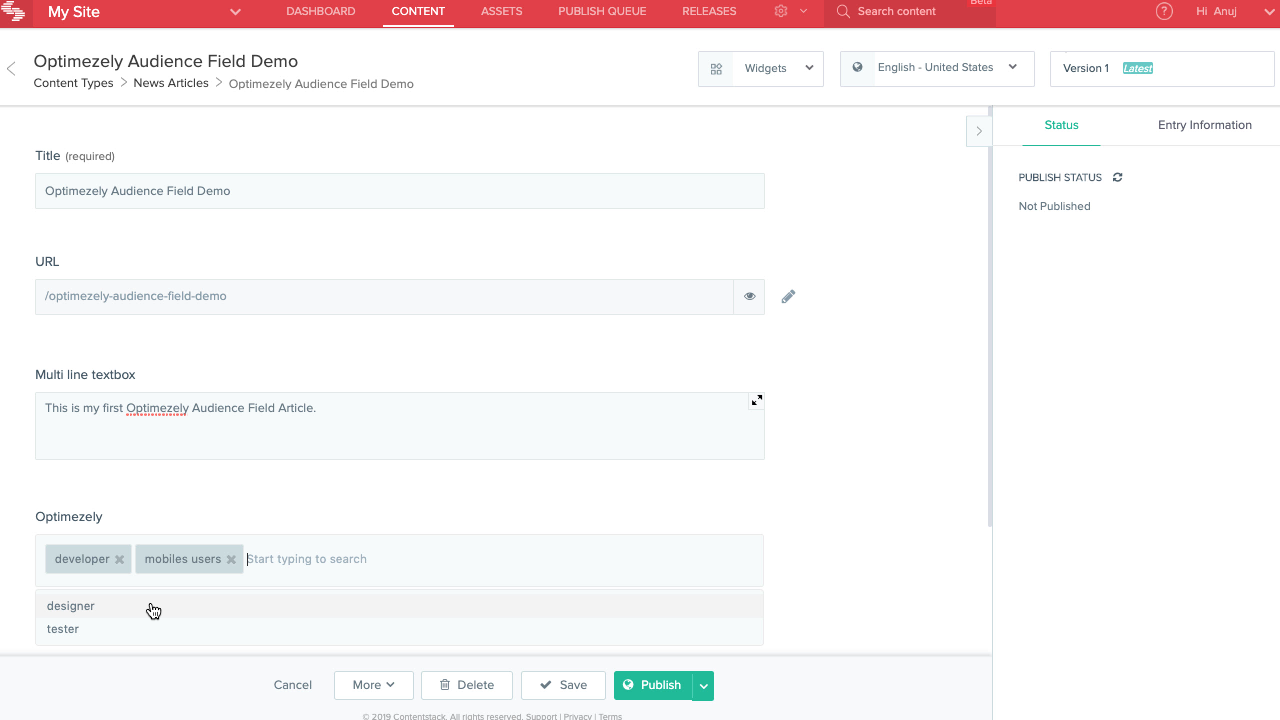The image size is (1280, 720).
Task: Expand the settings gear dropdown arrow
Action: 803,12
